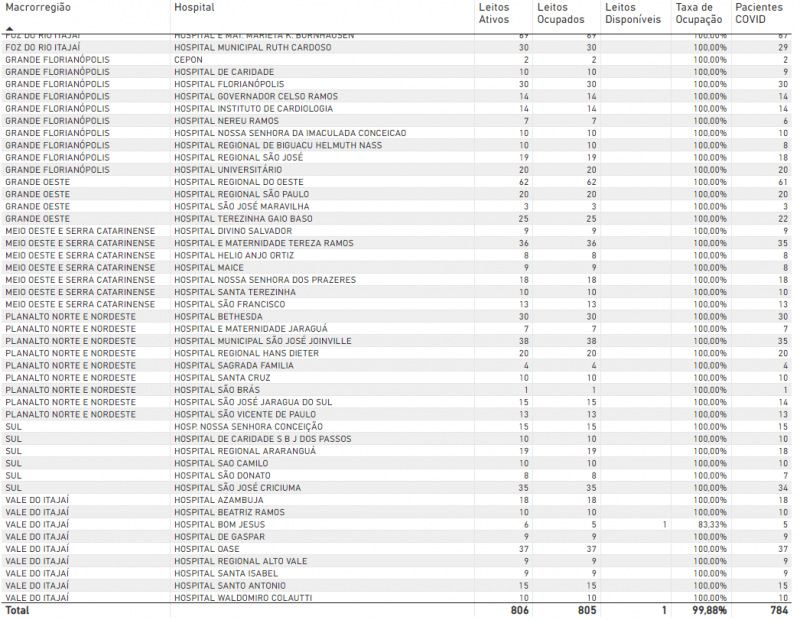Select HOSPITAL E MATERNIDADE TEREZA RAMOS cell

[264, 243]
